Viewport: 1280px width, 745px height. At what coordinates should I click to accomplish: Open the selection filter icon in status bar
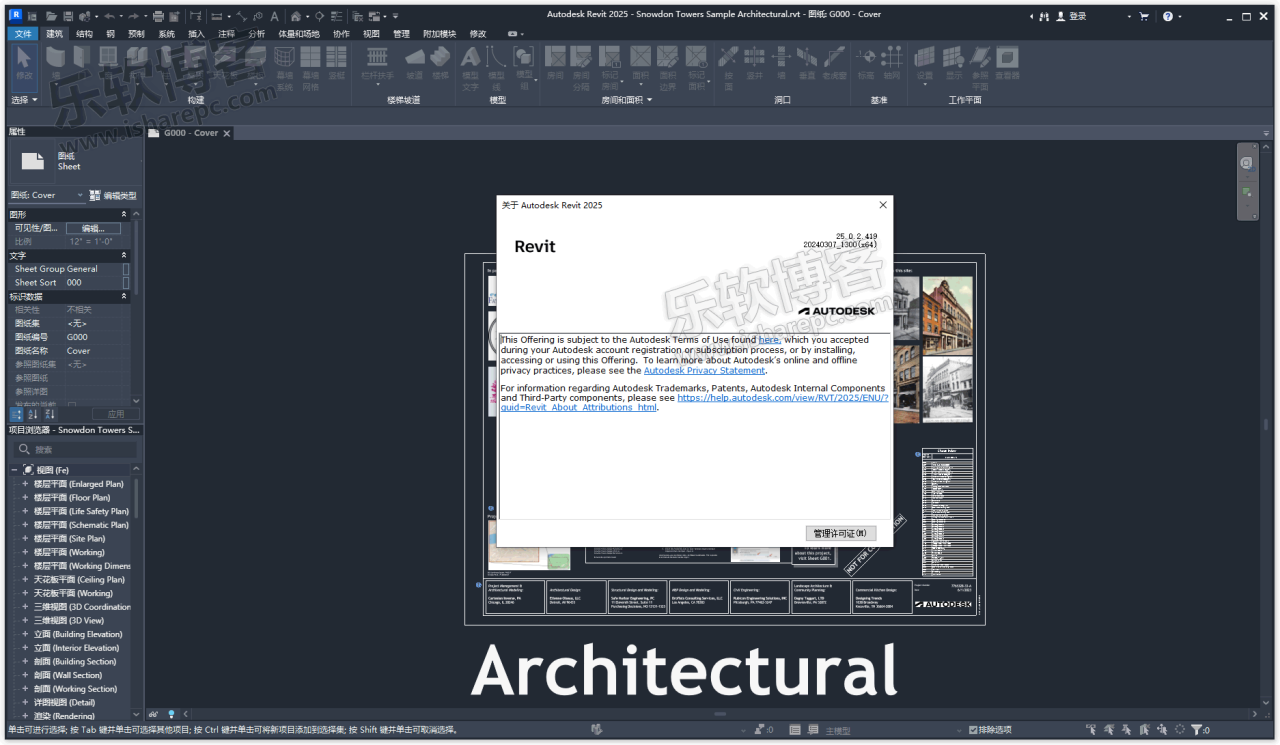tap(1196, 731)
